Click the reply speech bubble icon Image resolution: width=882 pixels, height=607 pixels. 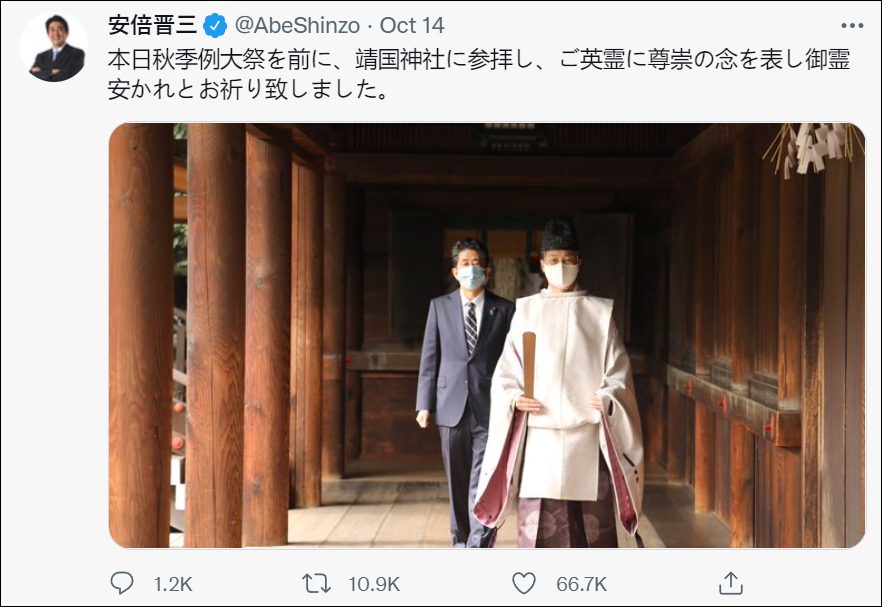point(122,583)
